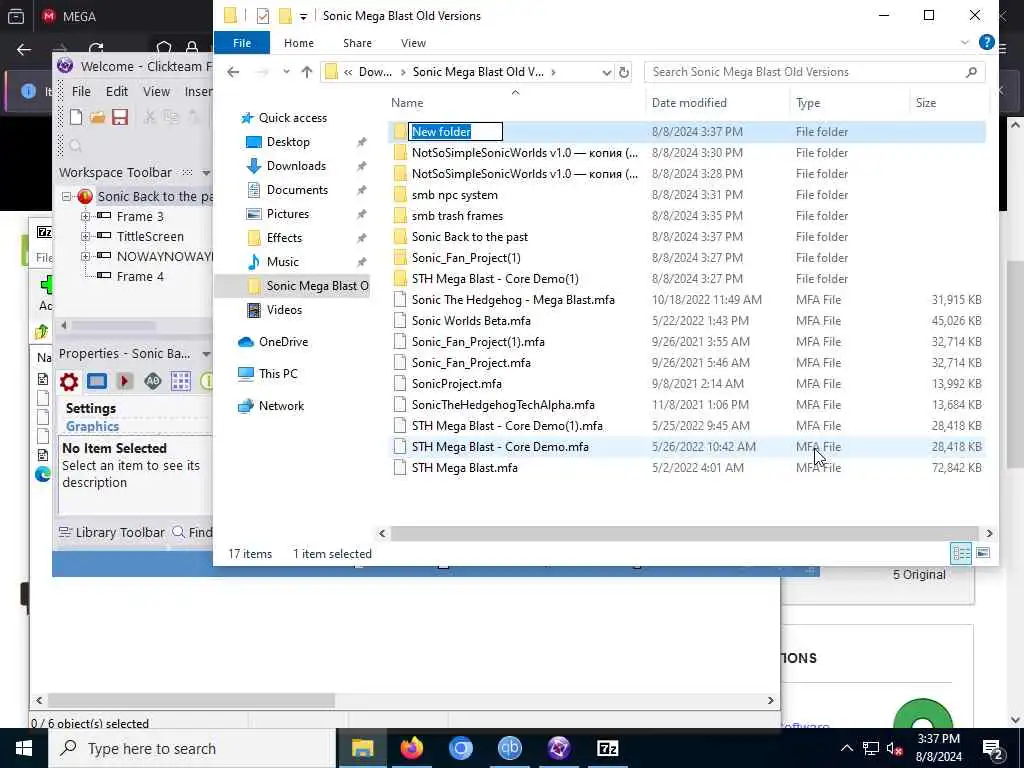
Task: Click the Save floppy icon in Clickteam toolbar
Action: 120,117
